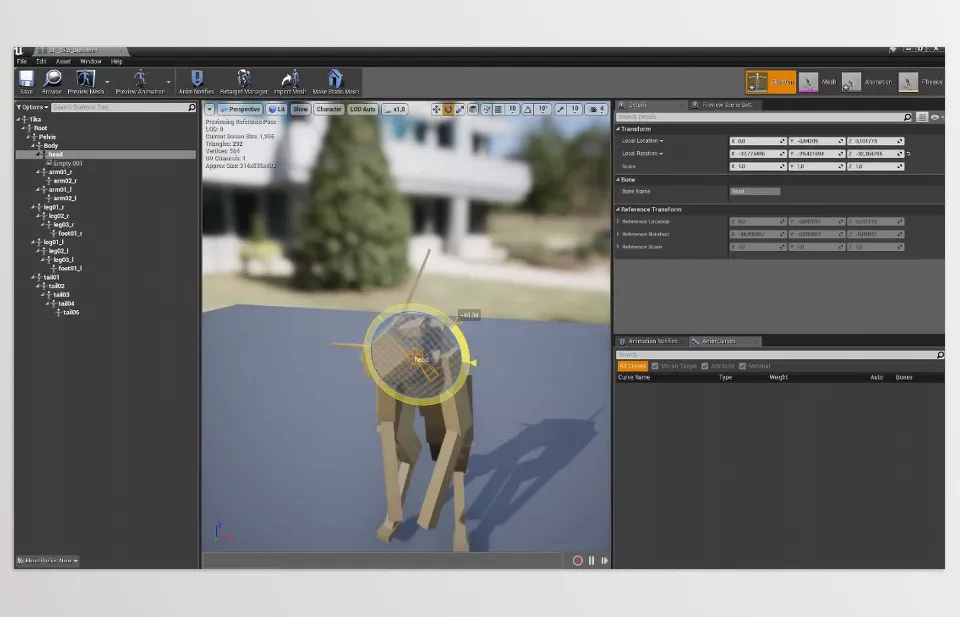Switch to Skeleton editor mode
Screen dimensions: 960x617
click(x=771, y=82)
